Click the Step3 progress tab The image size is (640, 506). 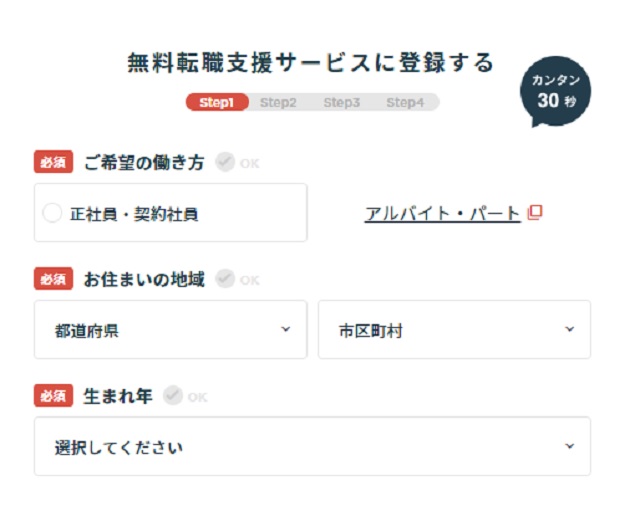tap(342, 102)
